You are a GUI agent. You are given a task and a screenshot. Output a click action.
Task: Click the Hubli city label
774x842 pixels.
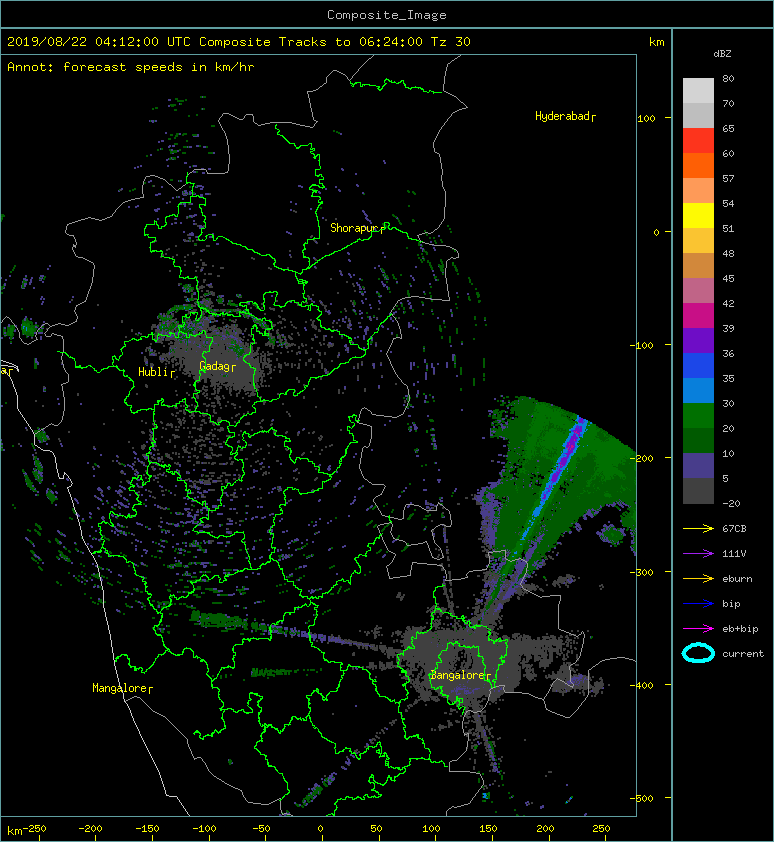[x=156, y=372]
